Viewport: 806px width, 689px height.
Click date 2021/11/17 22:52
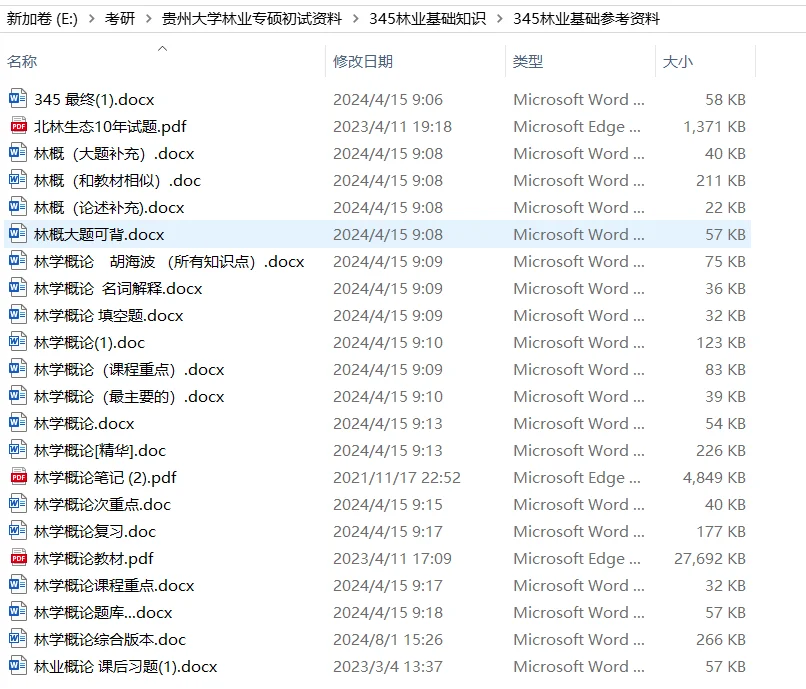tap(396, 478)
